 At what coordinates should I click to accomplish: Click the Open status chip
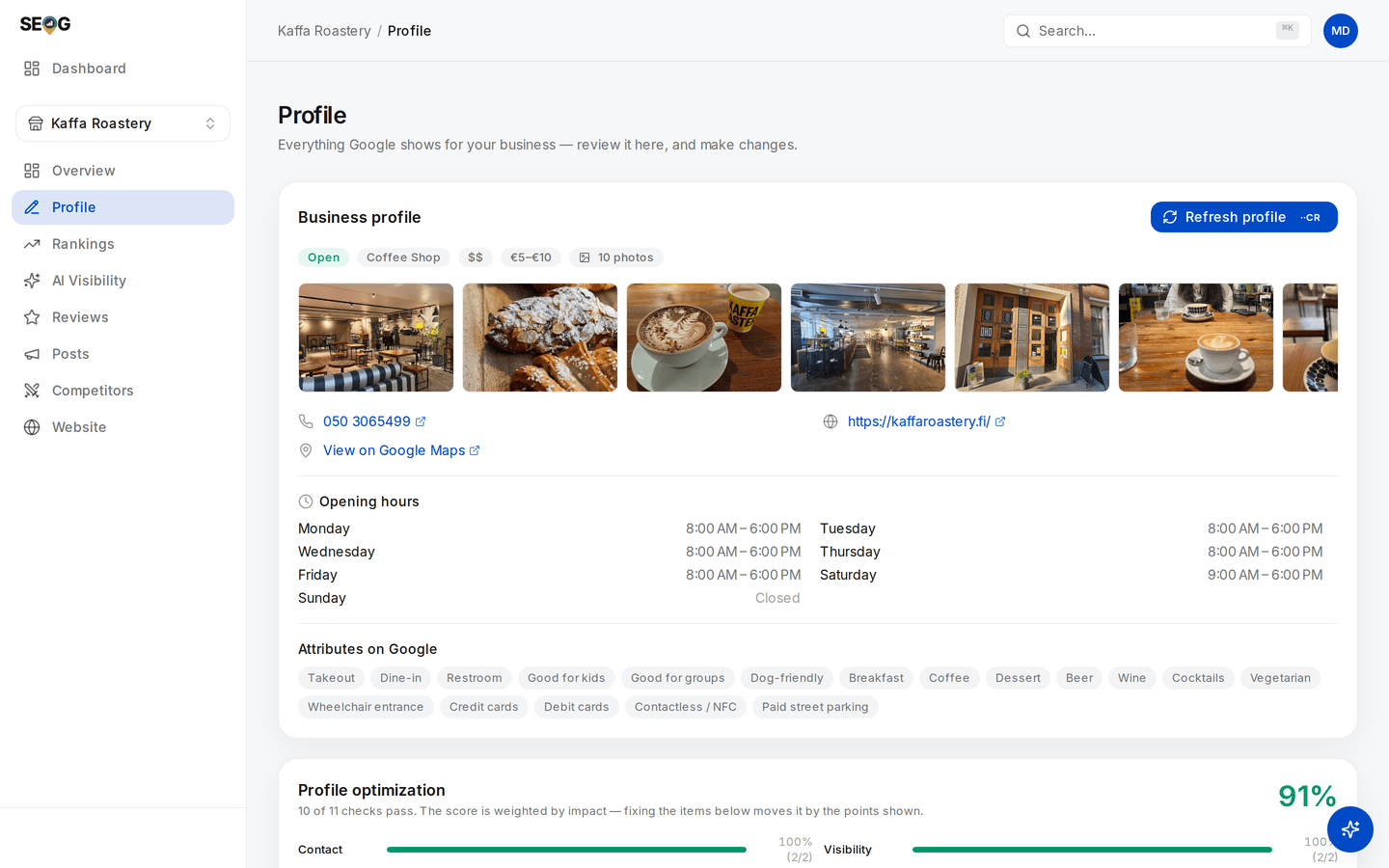[323, 258]
